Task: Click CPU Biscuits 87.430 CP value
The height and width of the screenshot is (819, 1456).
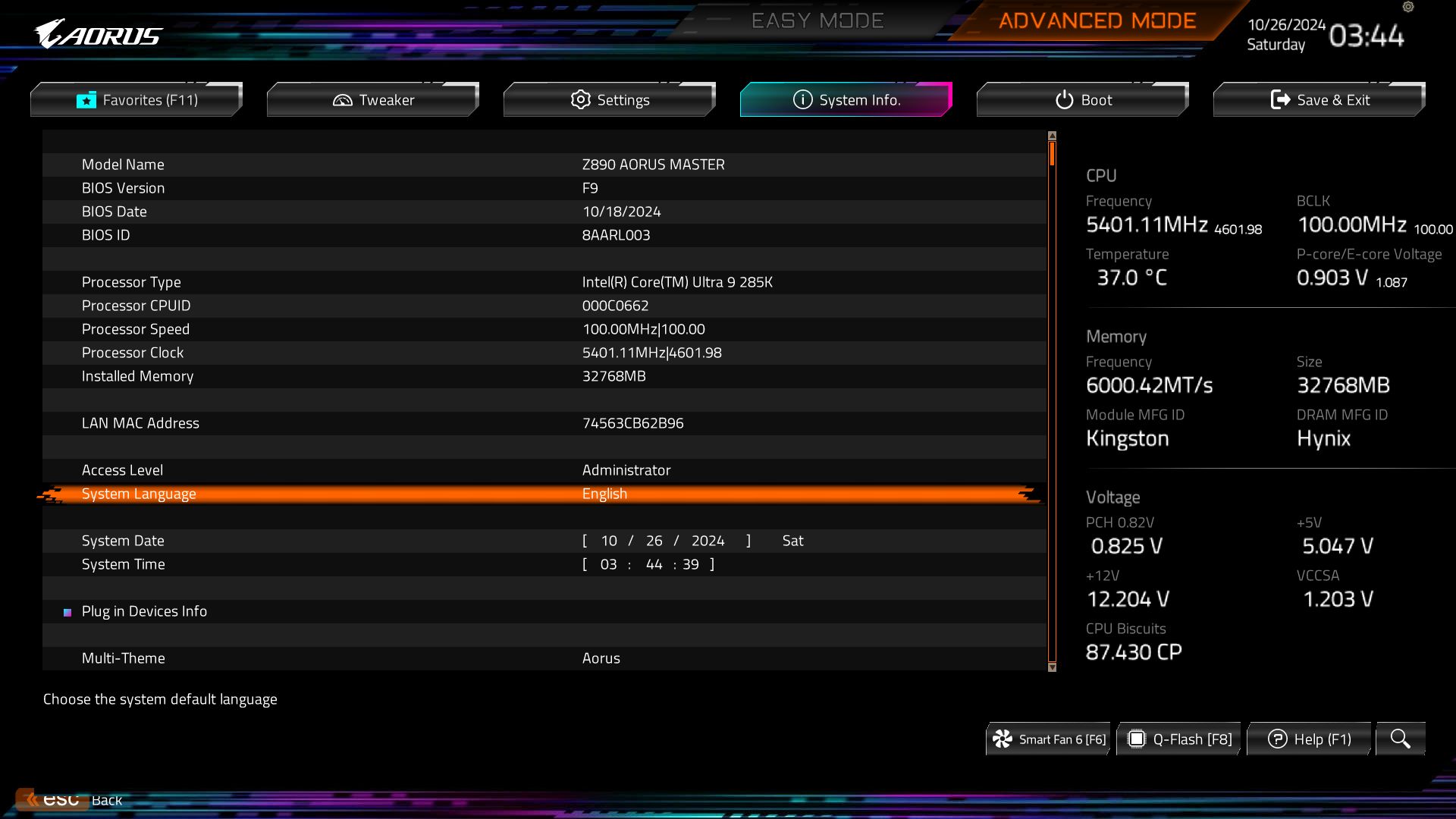Action: click(1134, 652)
